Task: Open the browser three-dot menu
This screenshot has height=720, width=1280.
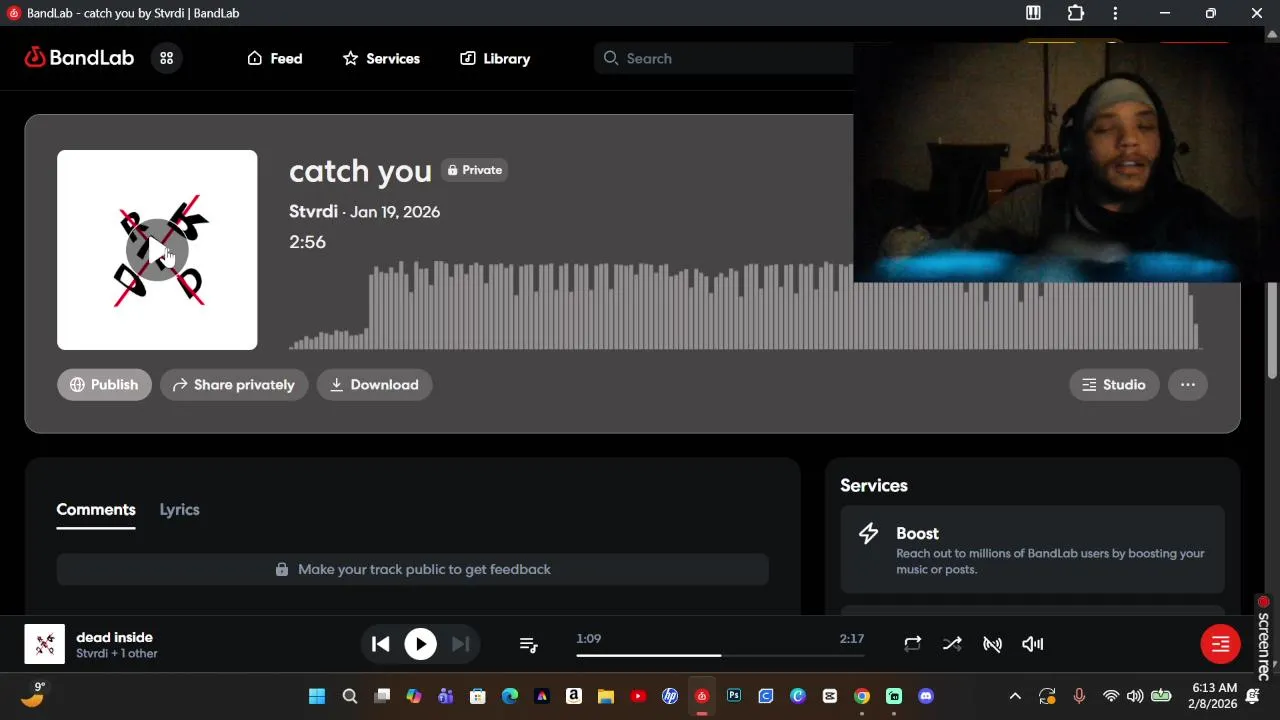Action: point(1116,13)
